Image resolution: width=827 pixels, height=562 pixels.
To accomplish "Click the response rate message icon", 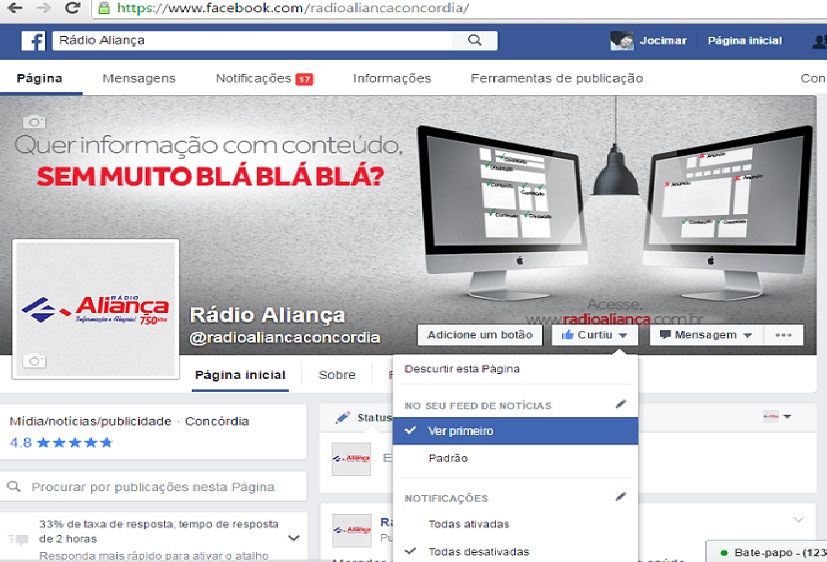I will 18,539.
